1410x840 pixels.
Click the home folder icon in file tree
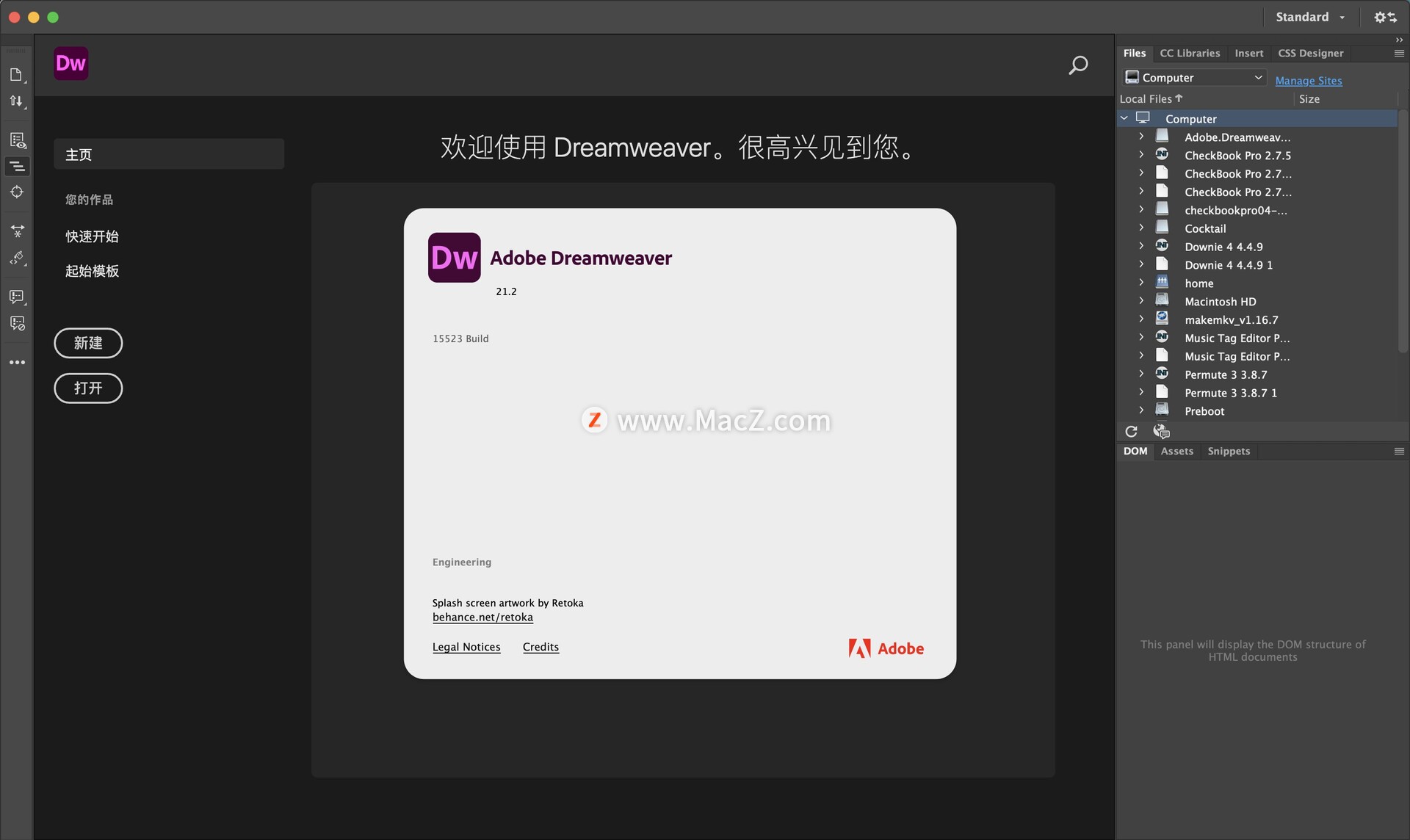click(x=1162, y=283)
